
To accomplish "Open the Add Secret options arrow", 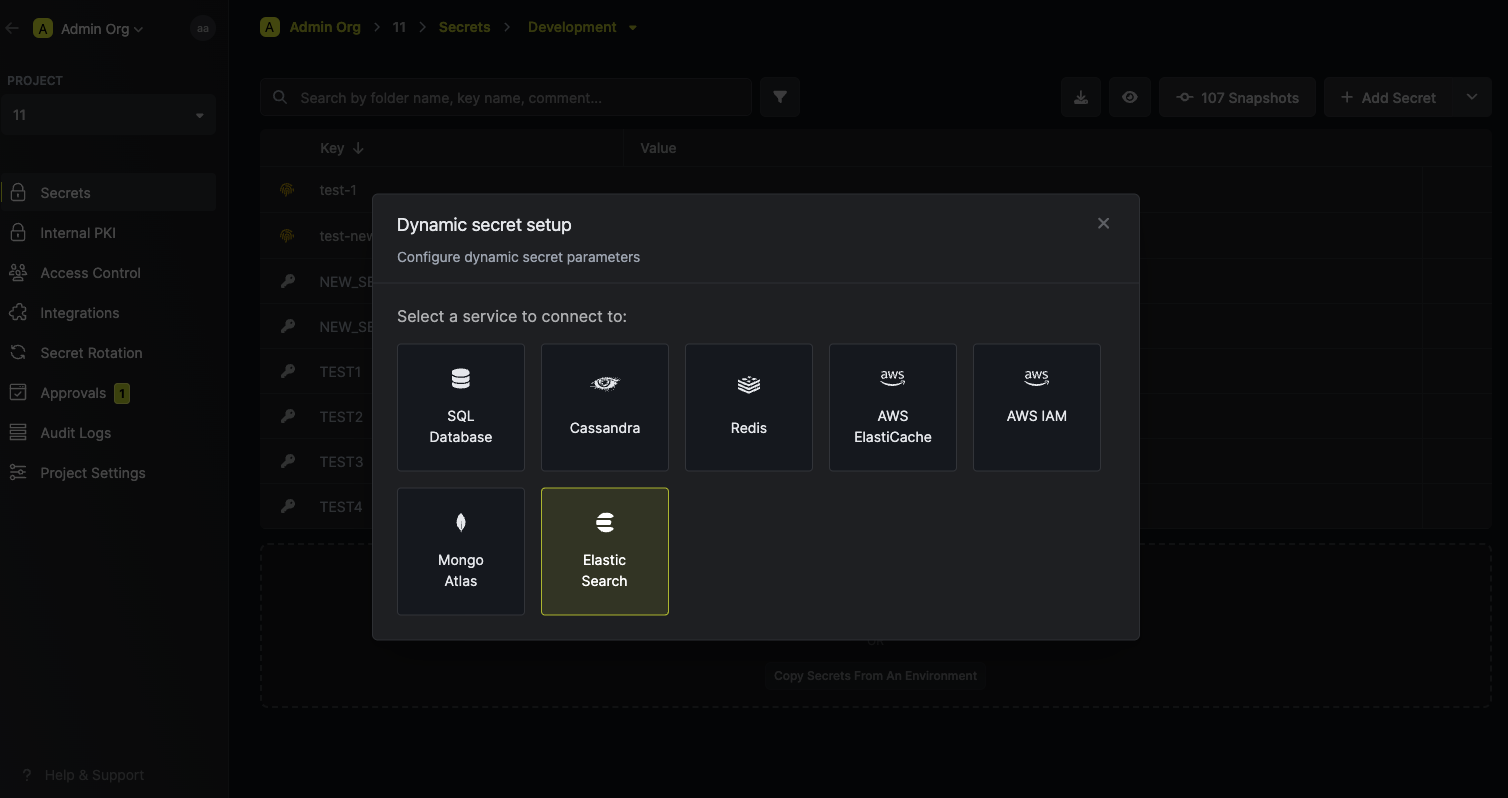I will [x=1472, y=97].
